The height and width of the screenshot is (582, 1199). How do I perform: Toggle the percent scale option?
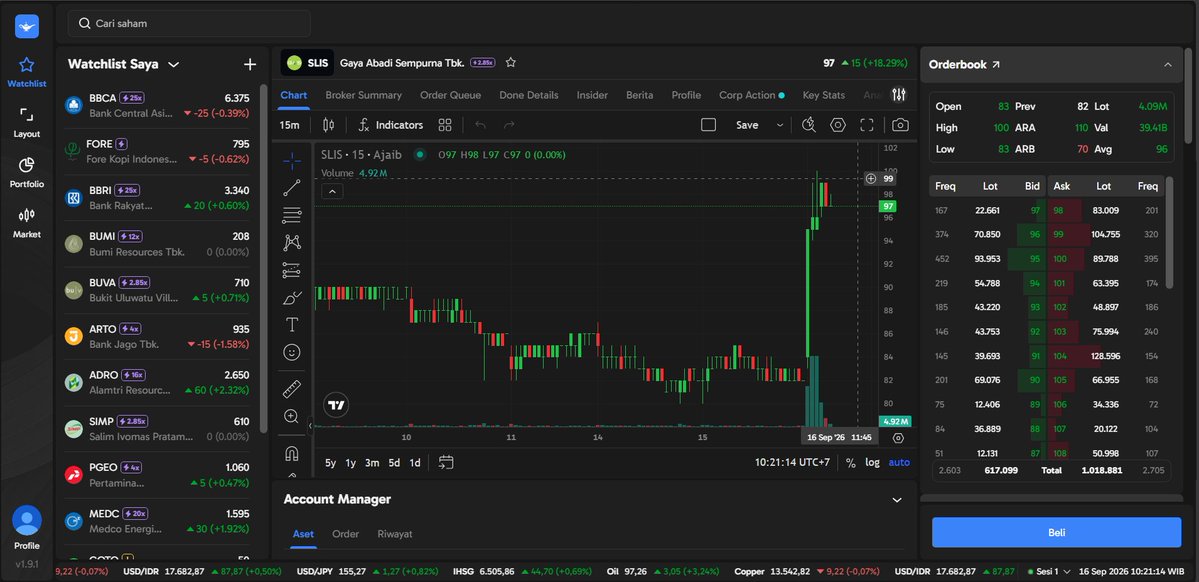pos(850,462)
